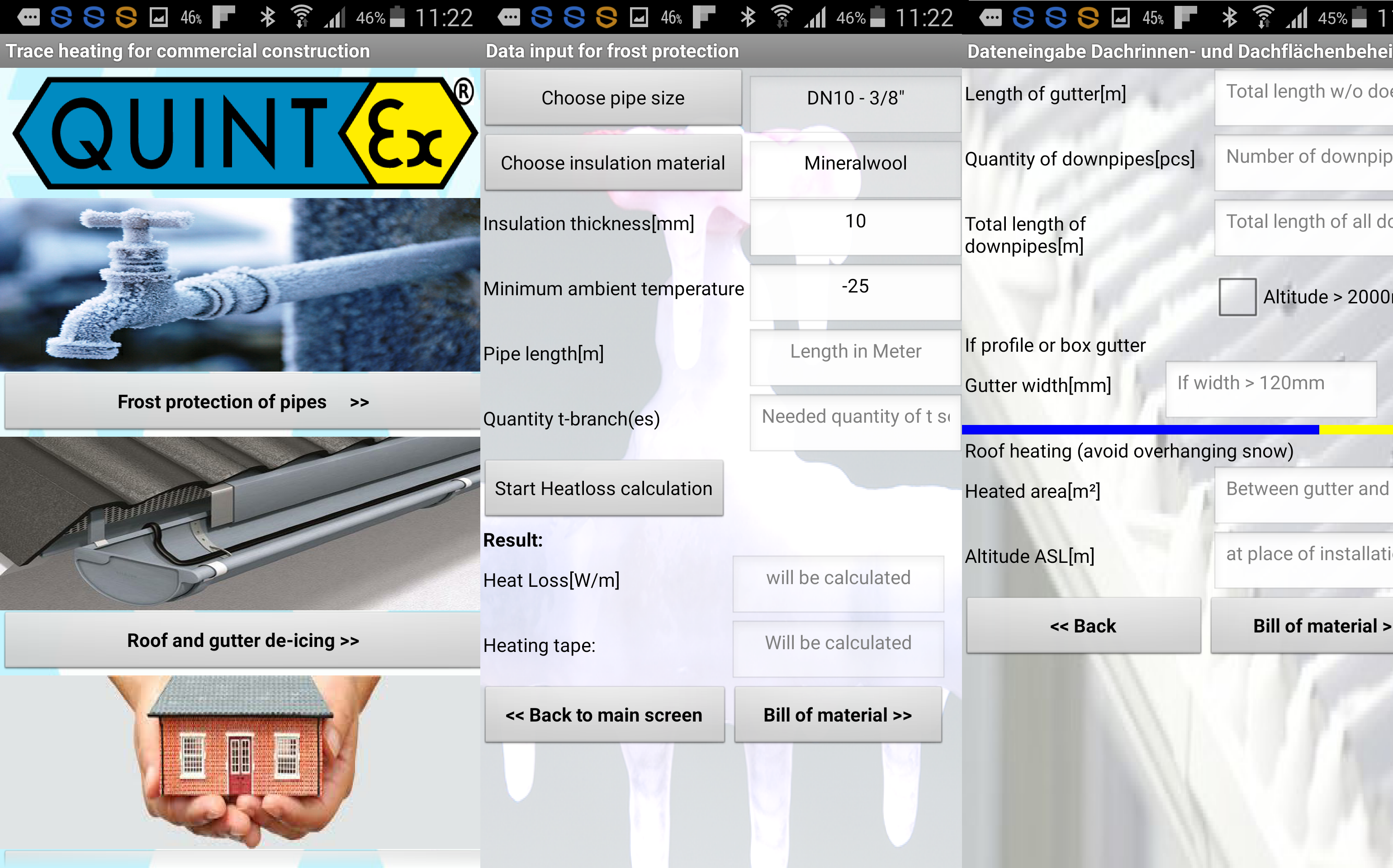Image resolution: width=1393 pixels, height=868 pixels.
Task: Tap the Wi-Fi icon in third status bar
Action: 1262,17
